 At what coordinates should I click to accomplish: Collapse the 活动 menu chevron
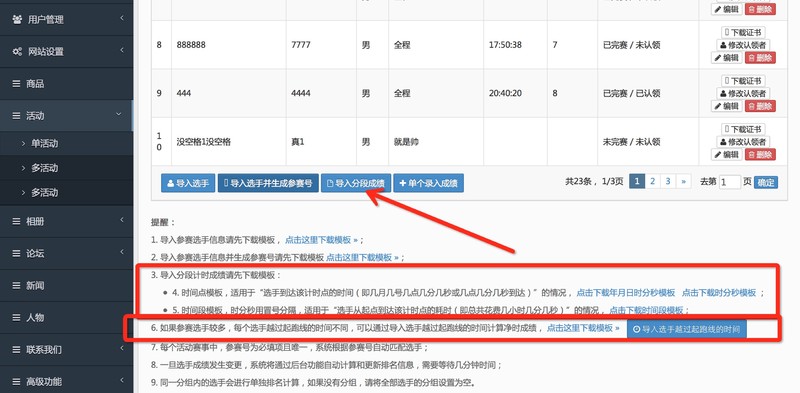[x=119, y=114]
